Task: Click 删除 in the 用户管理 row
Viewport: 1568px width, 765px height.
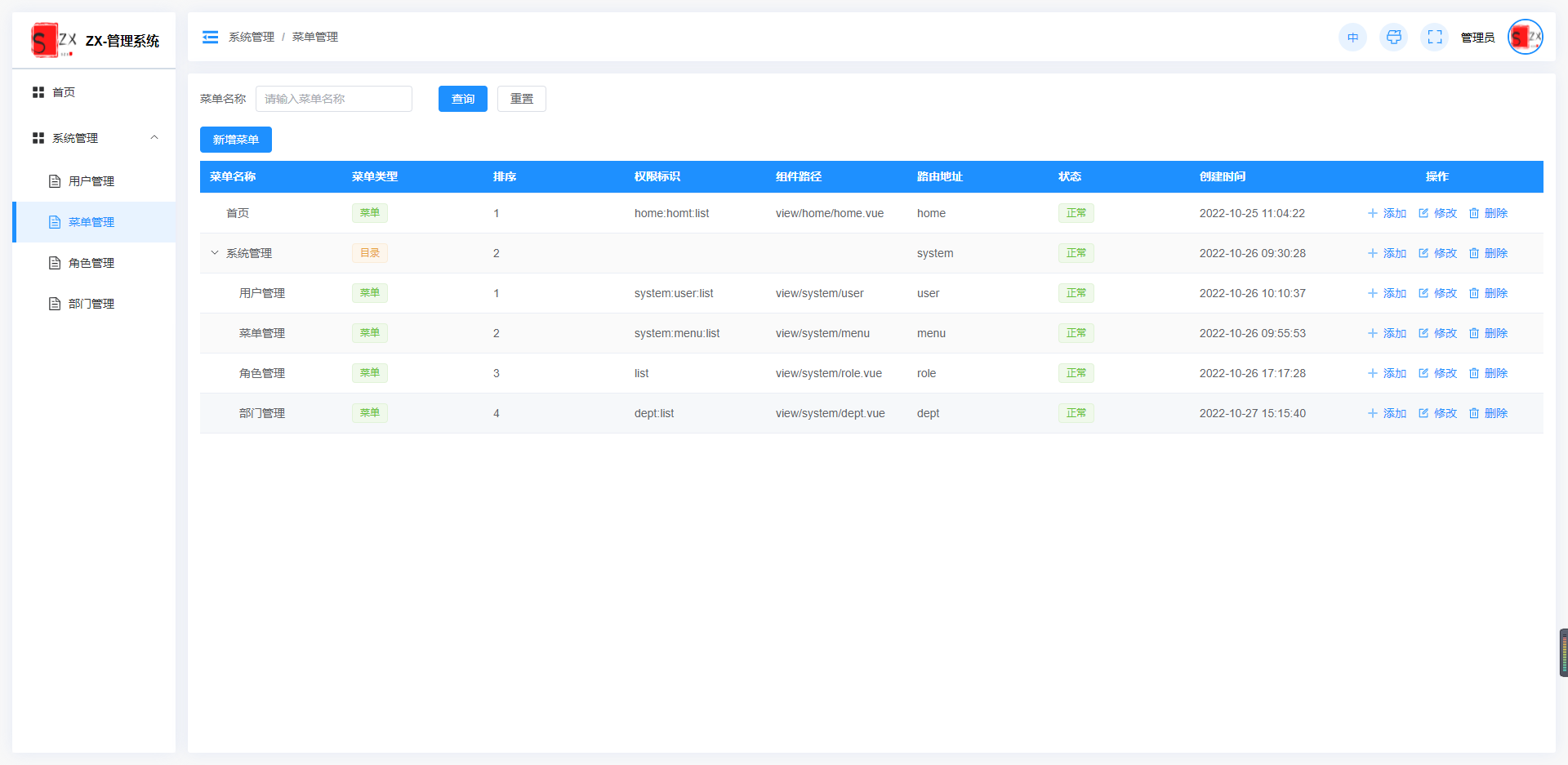Action: 1488,293
